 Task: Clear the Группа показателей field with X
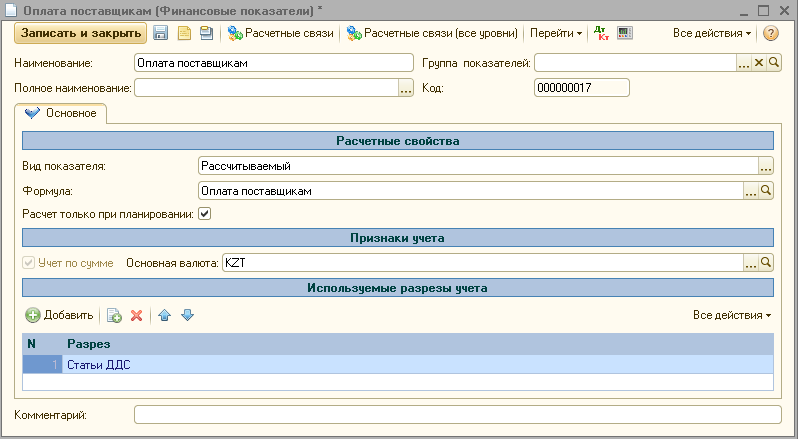click(758, 63)
